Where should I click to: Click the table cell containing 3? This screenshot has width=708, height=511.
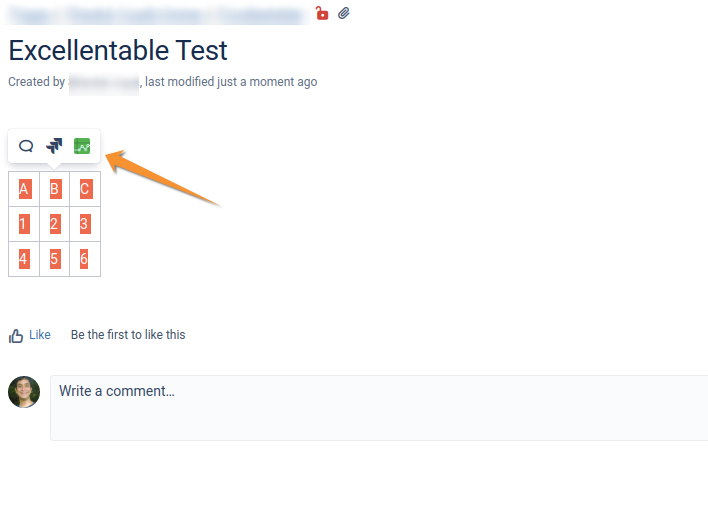(x=85, y=224)
